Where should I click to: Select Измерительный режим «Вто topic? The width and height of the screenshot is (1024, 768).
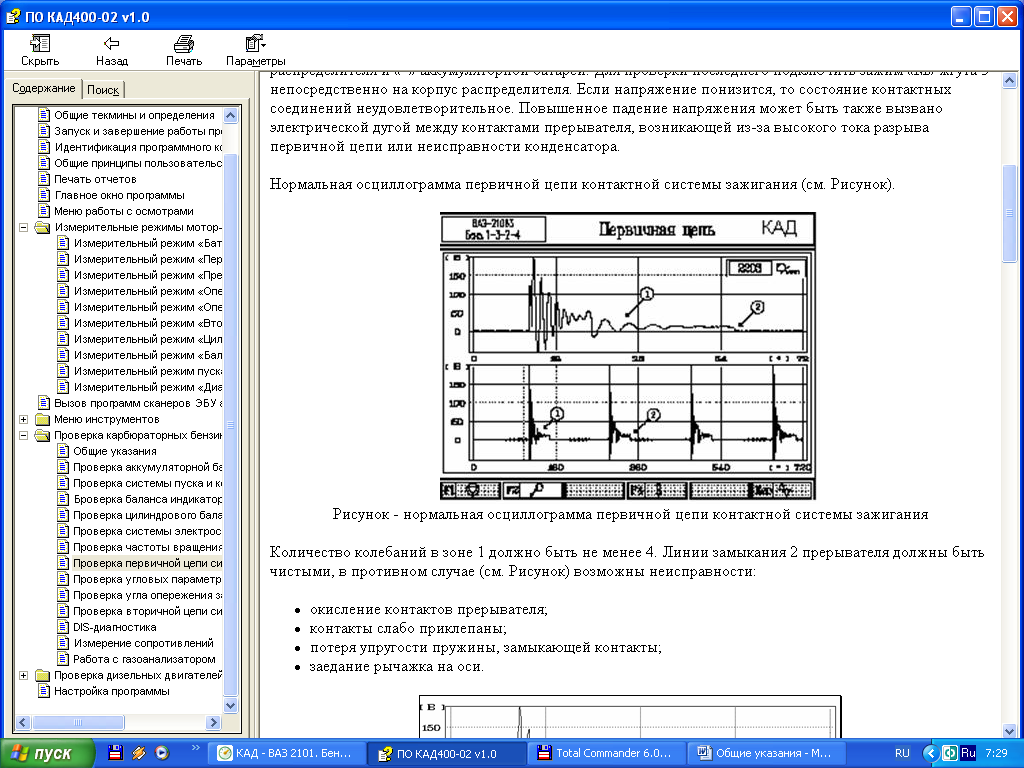[148, 323]
